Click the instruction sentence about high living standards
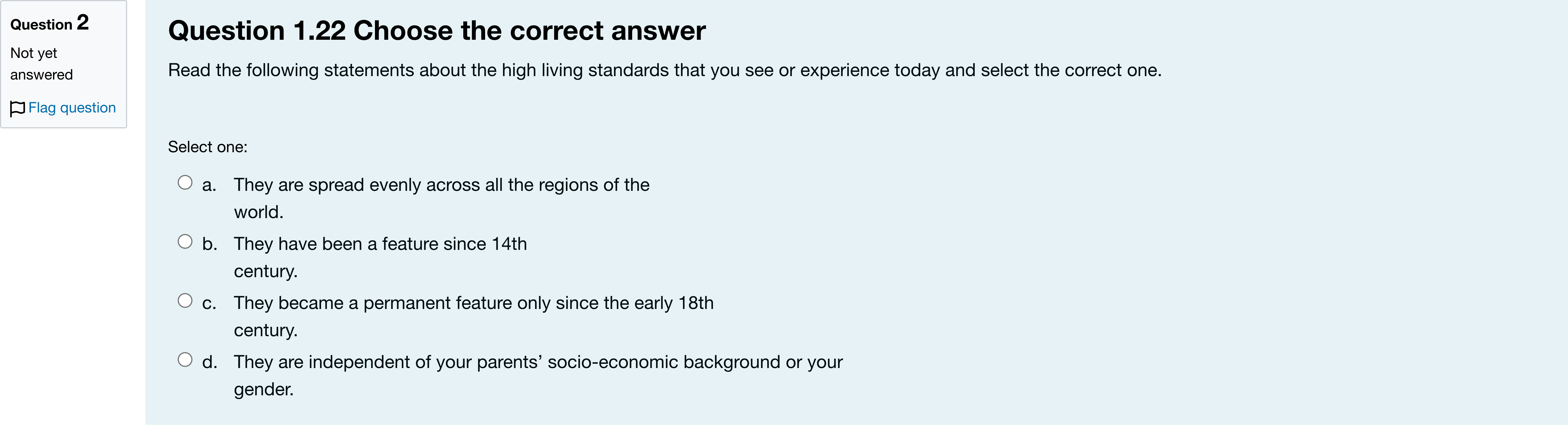 click(665, 70)
